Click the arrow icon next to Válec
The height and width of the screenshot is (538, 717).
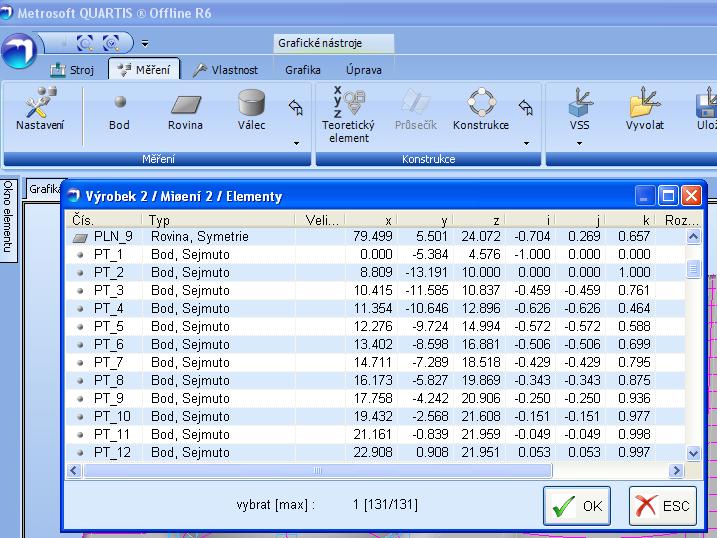pyautogui.click(x=296, y=107)
